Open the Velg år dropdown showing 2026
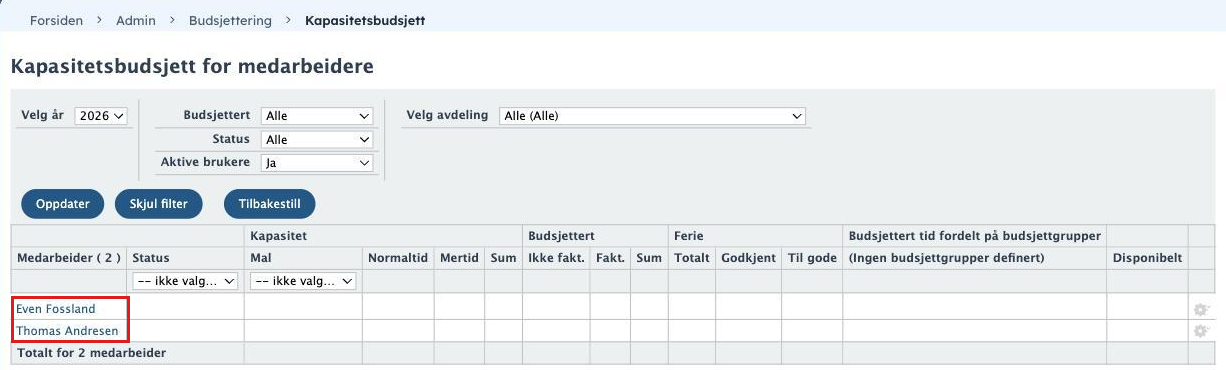The height and width of the screenshot is (370, 1226). pos(102,116)
